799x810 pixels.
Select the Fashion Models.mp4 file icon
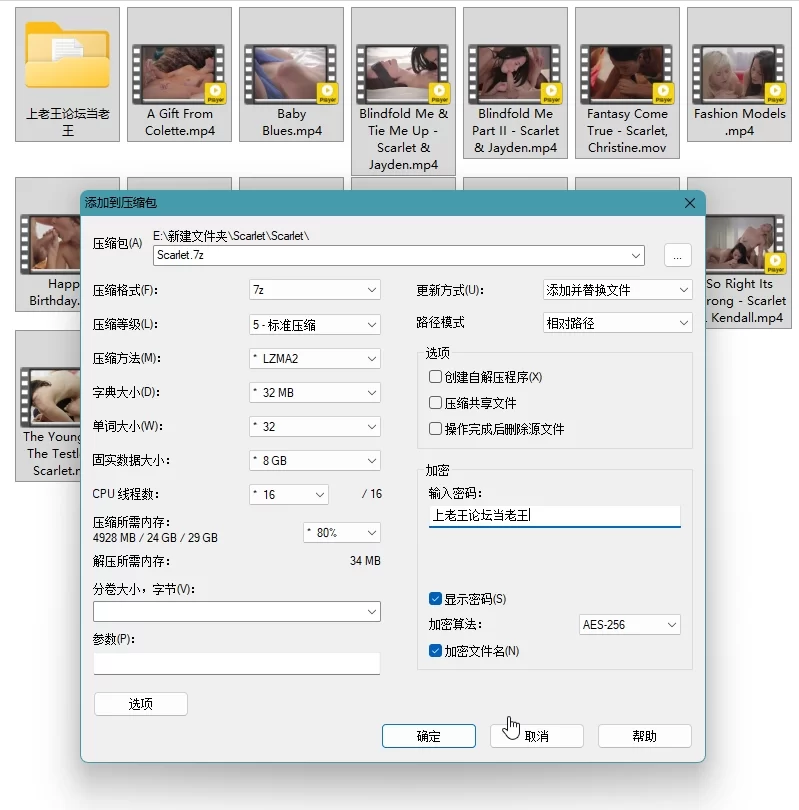point(740,74)
